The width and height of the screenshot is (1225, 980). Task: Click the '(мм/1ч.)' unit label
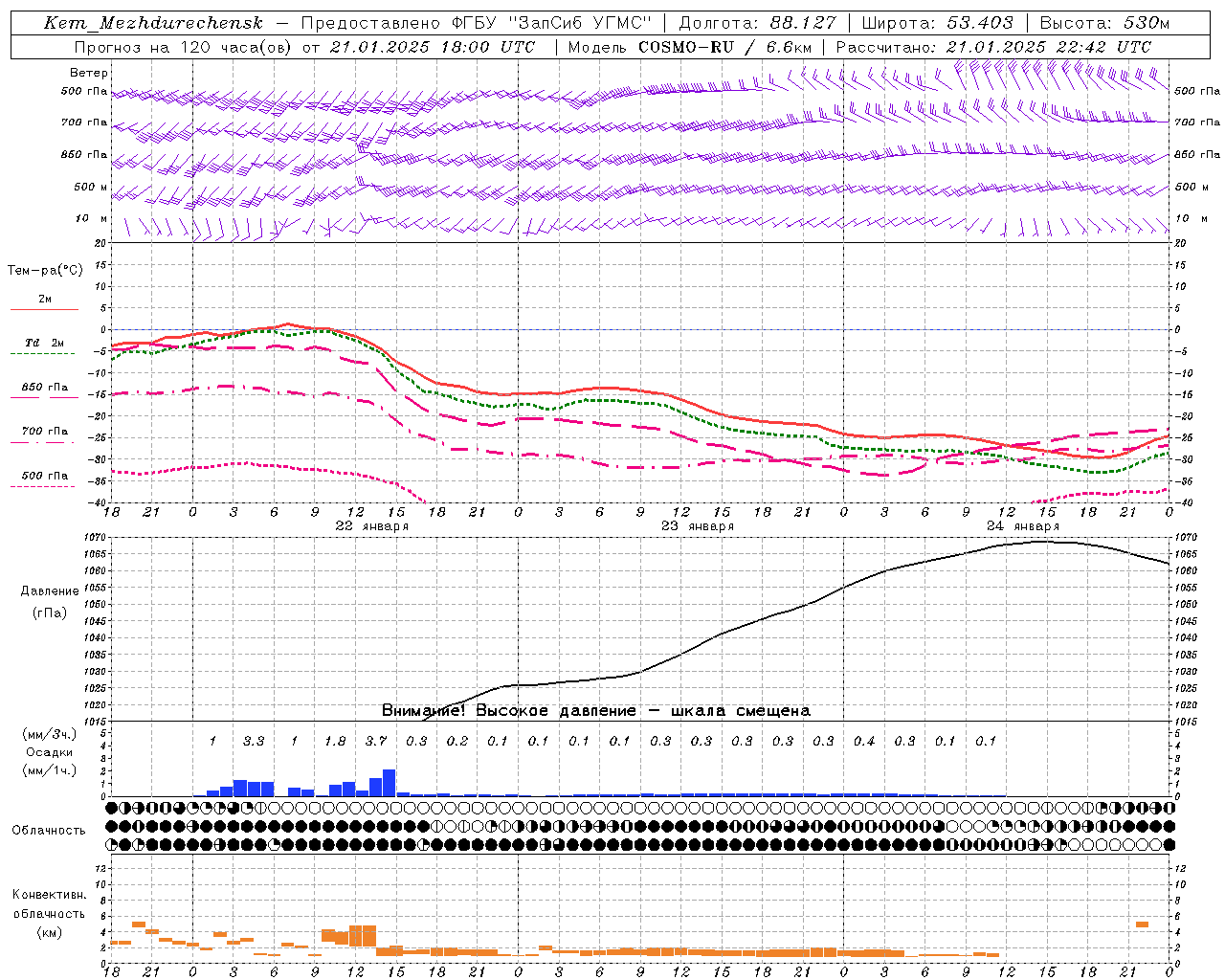coord(50,771)
